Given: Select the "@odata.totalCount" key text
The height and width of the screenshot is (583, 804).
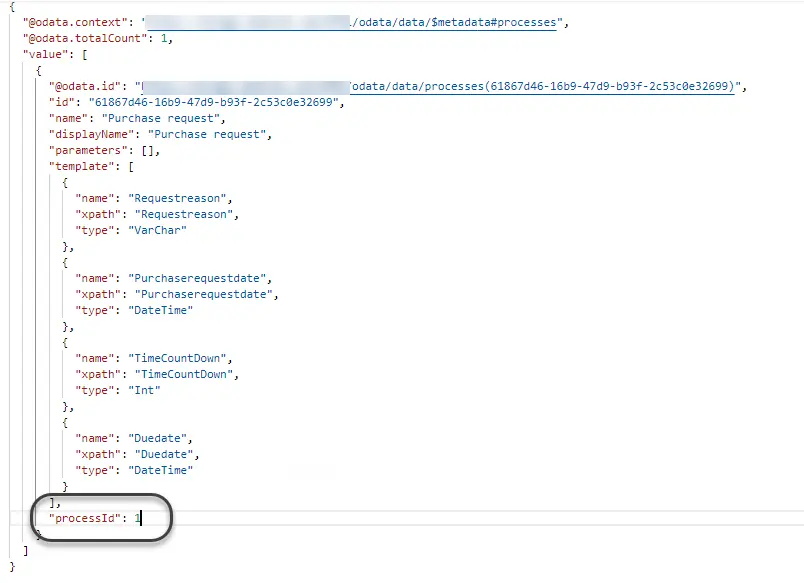Looking at the screenshot, I should [x=85, y=38].
